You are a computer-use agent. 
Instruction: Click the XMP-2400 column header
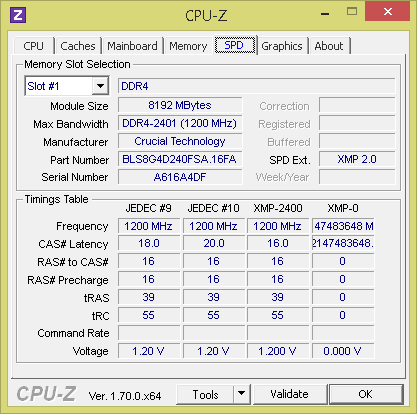[278, 208]
